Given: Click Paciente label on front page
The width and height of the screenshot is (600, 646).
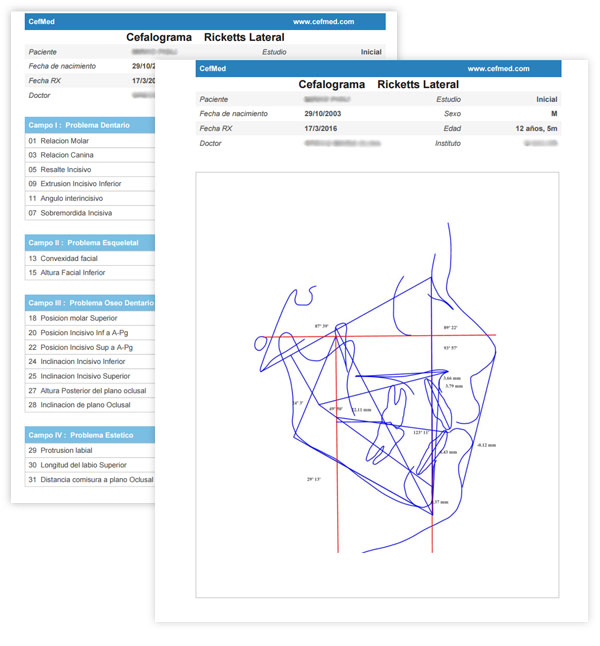Looking at the screenshot, I should click(213, 99).
